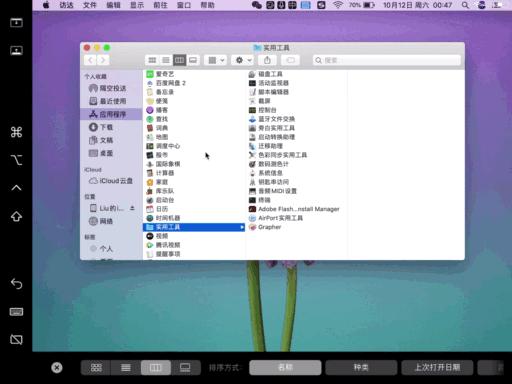
Task: Toggle Sidecar Shift modifier key
Action: click(16, 217)
